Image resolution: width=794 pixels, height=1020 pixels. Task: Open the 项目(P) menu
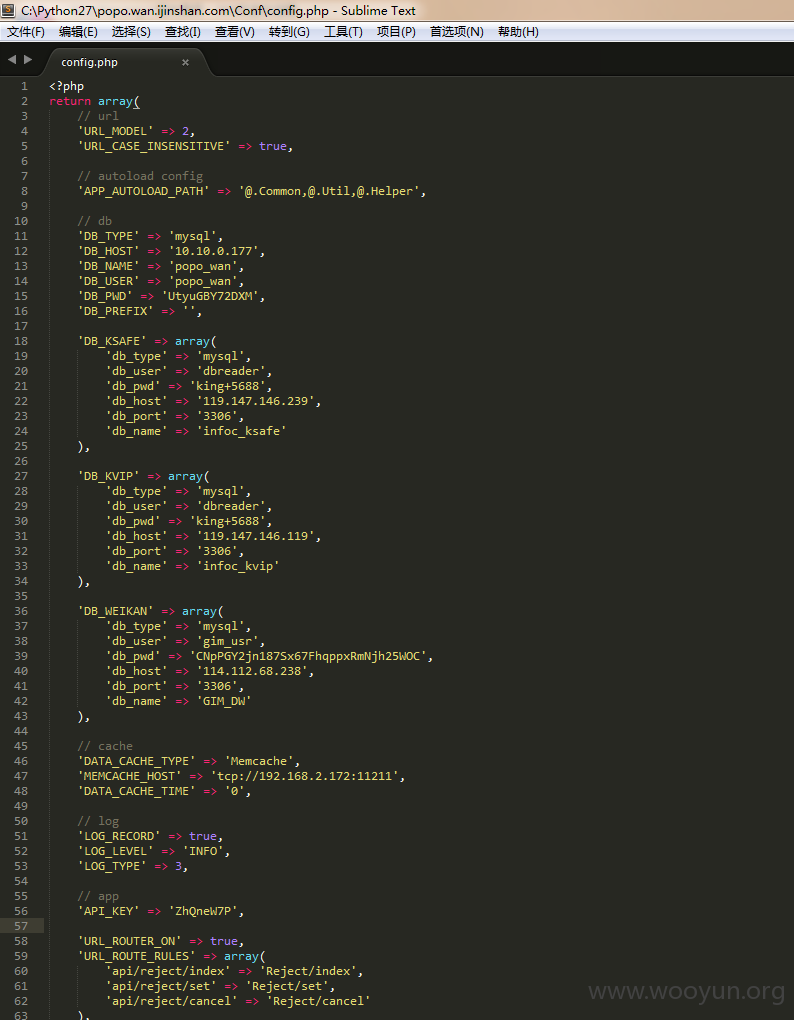tap(396, 32)
